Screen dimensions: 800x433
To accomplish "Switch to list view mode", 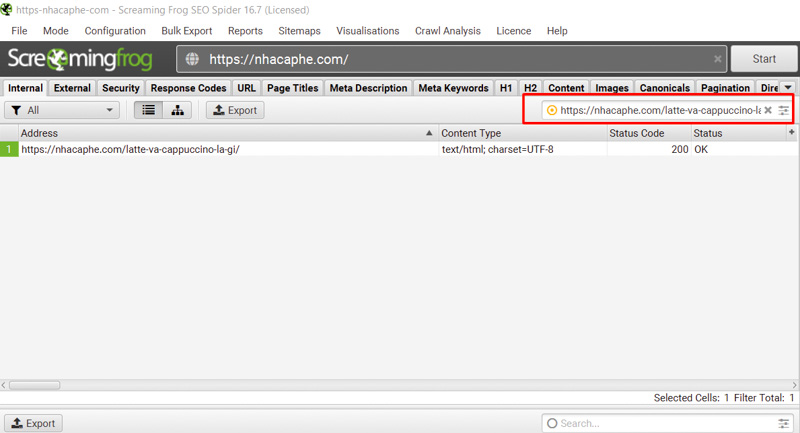I will coord(149,110).
